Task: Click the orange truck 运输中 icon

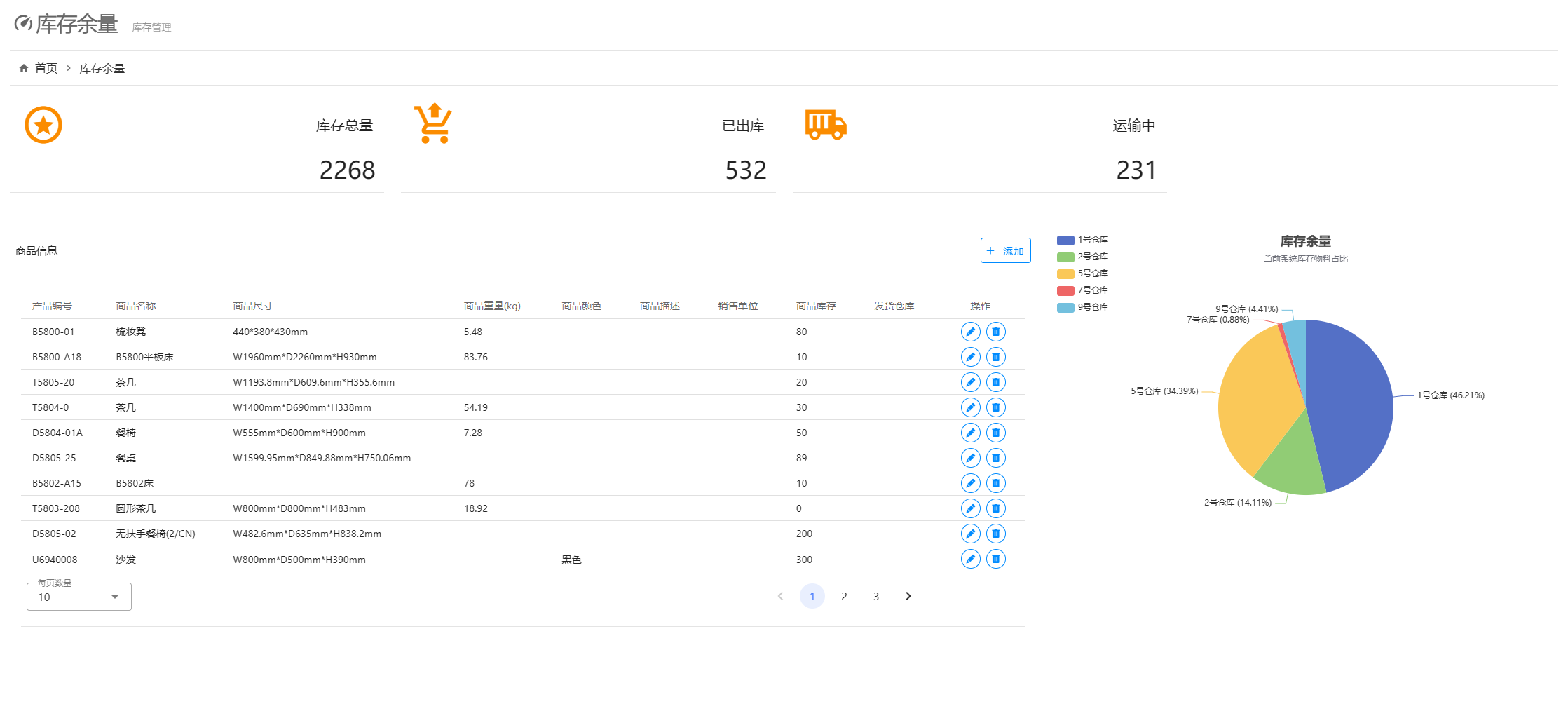Action: pos(826,125)
